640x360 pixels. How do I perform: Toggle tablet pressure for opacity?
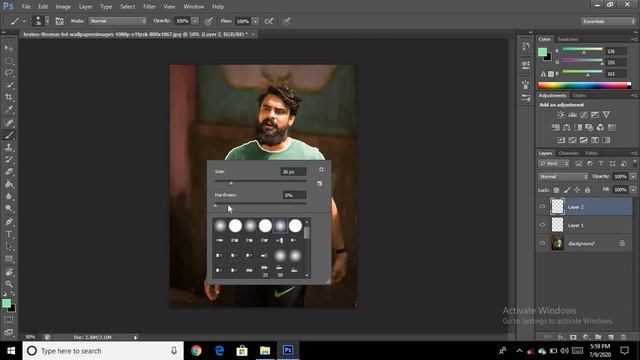pos(209,21)
